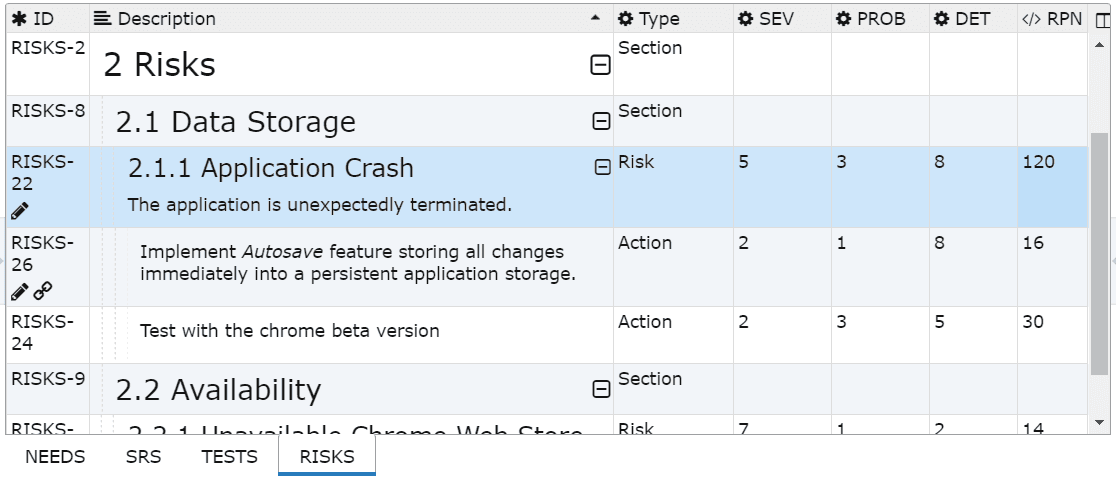Collapse the 2.2 Availability section

pyautogui.click(x=601, y=390)
